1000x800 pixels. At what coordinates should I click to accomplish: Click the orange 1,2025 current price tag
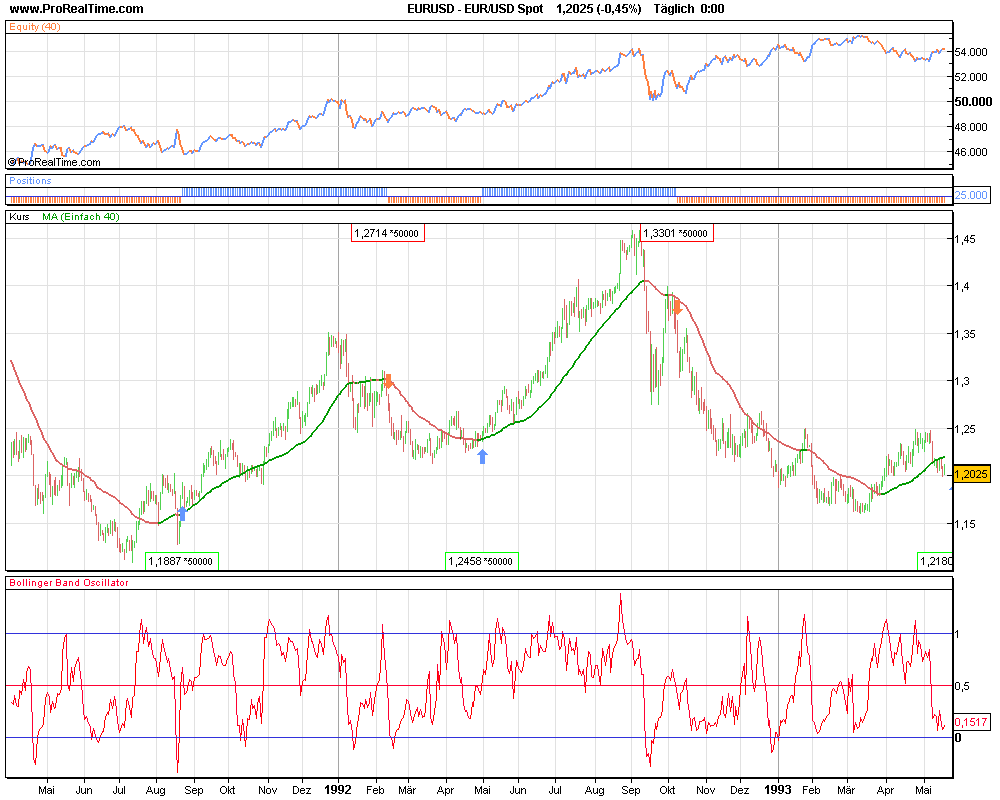[971, 474]
